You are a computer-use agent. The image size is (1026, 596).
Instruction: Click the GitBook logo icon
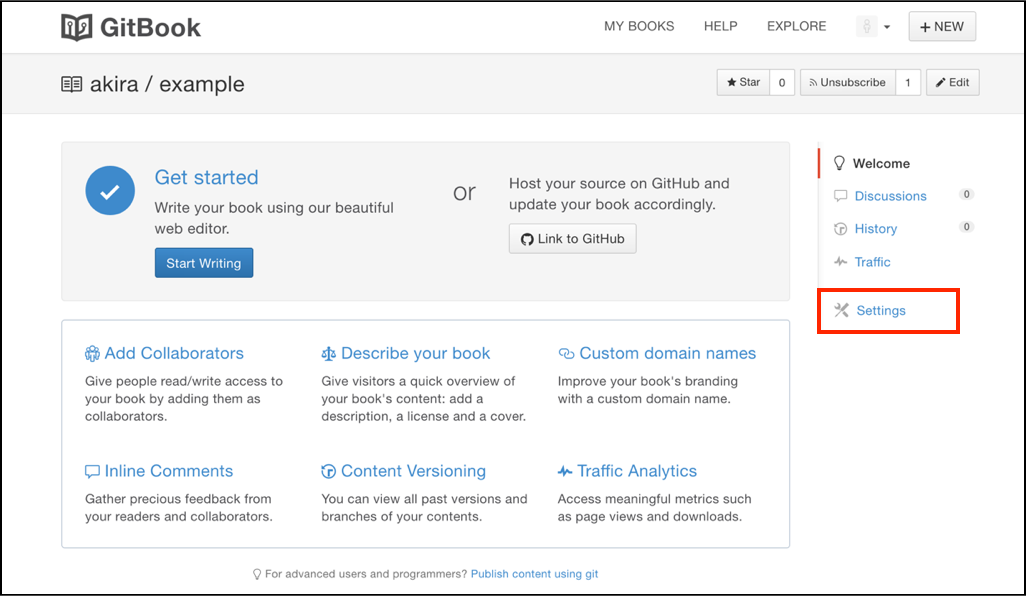77,27
